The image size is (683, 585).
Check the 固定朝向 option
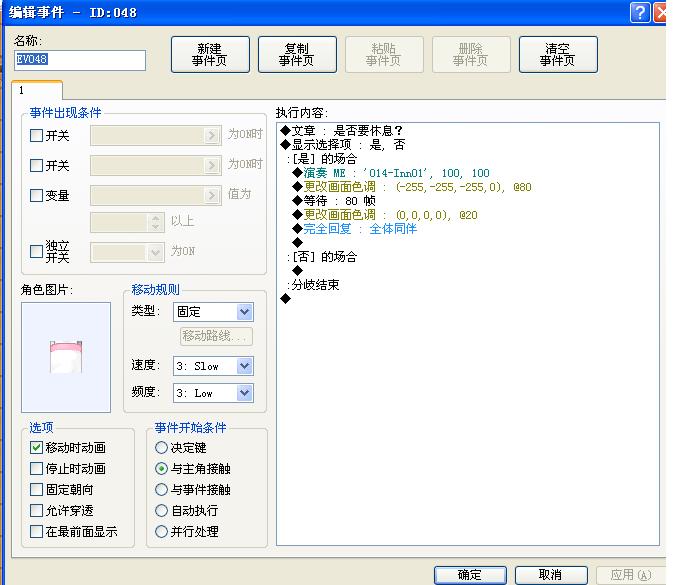click(36, 489)
